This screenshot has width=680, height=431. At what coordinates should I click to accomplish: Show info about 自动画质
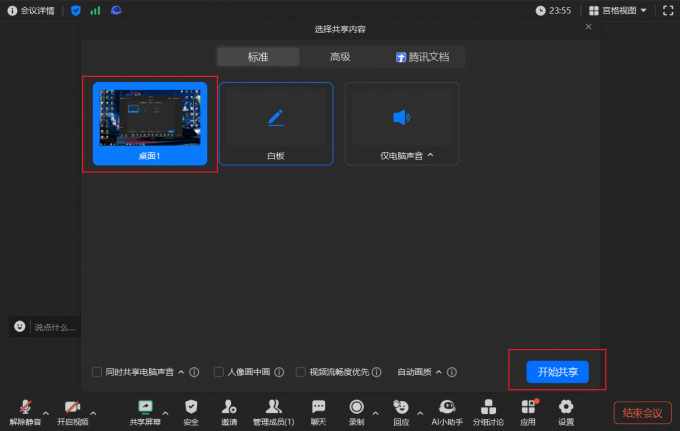tap(452, 372)
